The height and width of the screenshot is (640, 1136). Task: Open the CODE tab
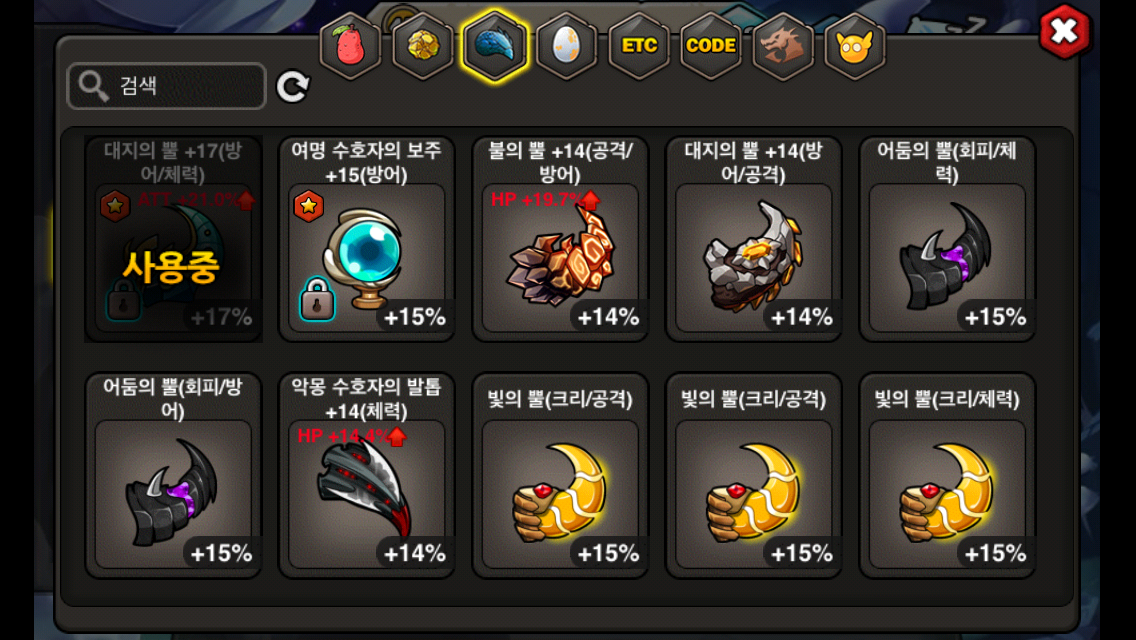pos(711,46)
